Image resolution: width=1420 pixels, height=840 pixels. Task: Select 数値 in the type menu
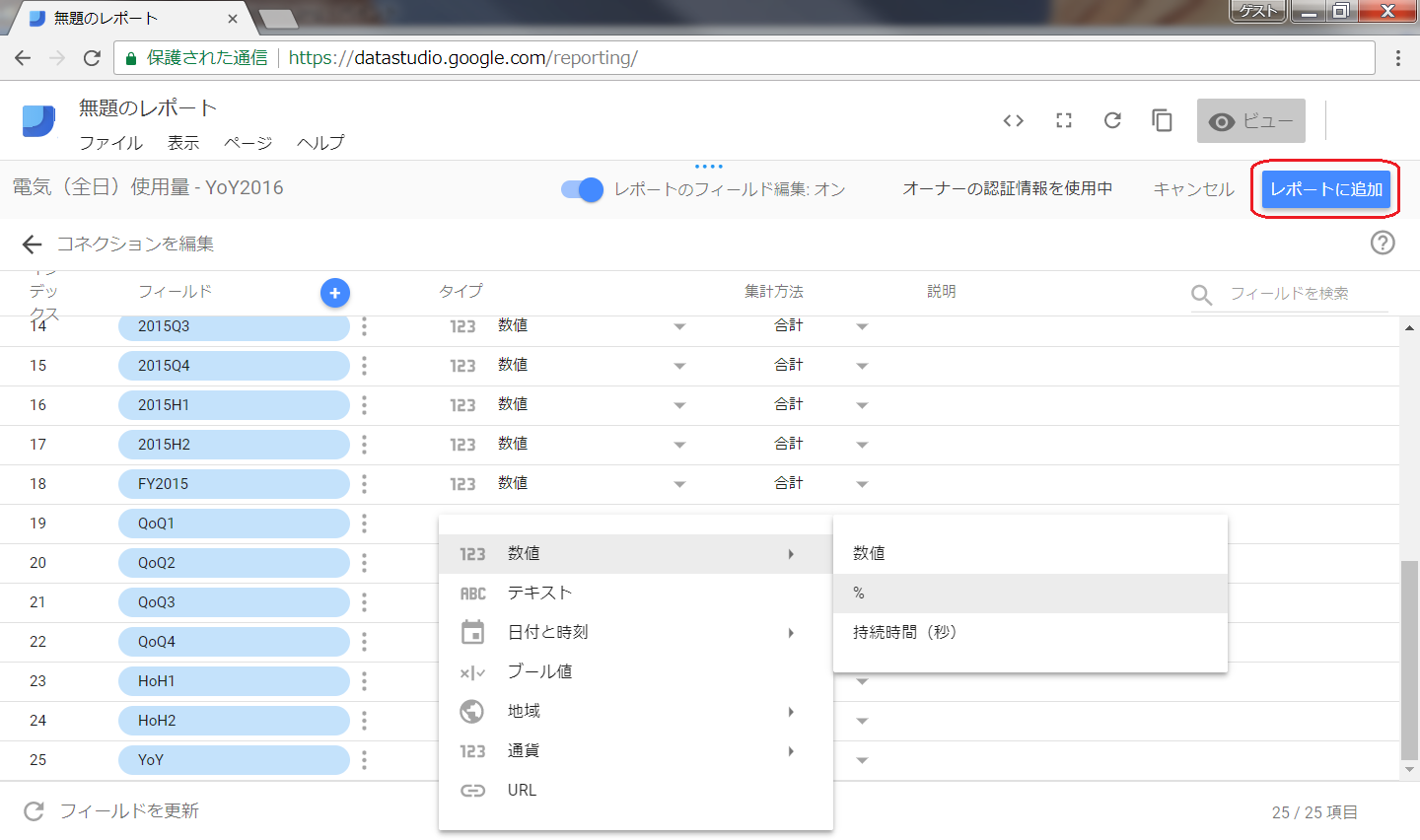pos(636,554)
